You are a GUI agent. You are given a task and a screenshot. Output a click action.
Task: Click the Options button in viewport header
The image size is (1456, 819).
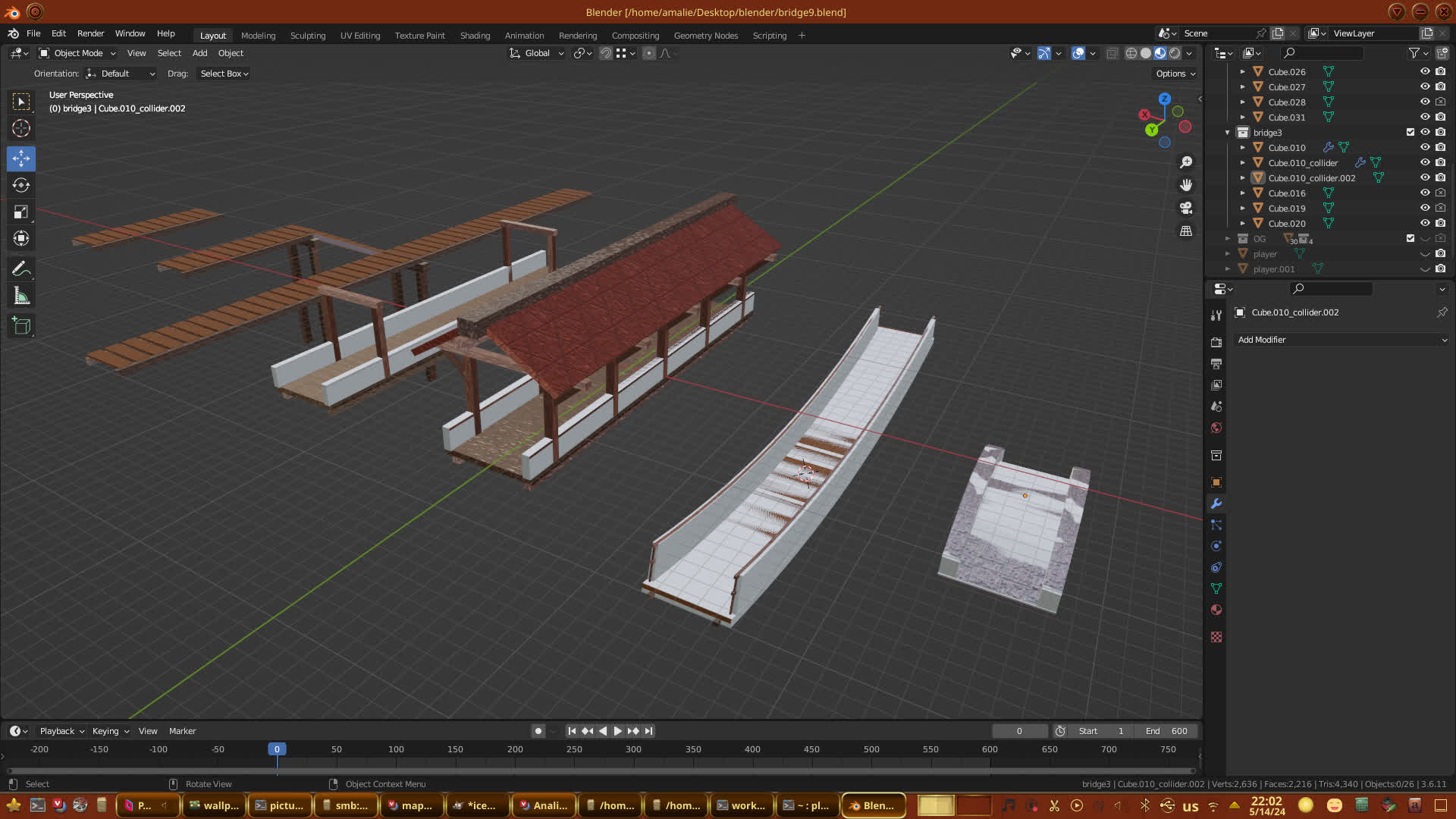click(1175, 74)
